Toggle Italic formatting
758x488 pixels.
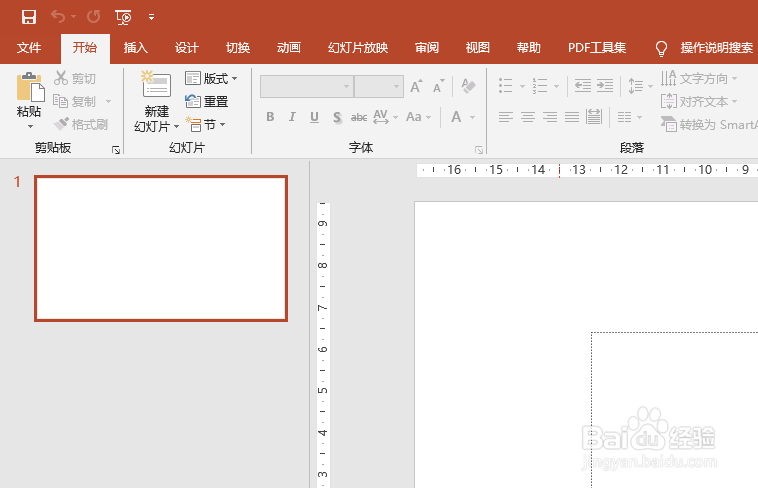coord(292,117)
